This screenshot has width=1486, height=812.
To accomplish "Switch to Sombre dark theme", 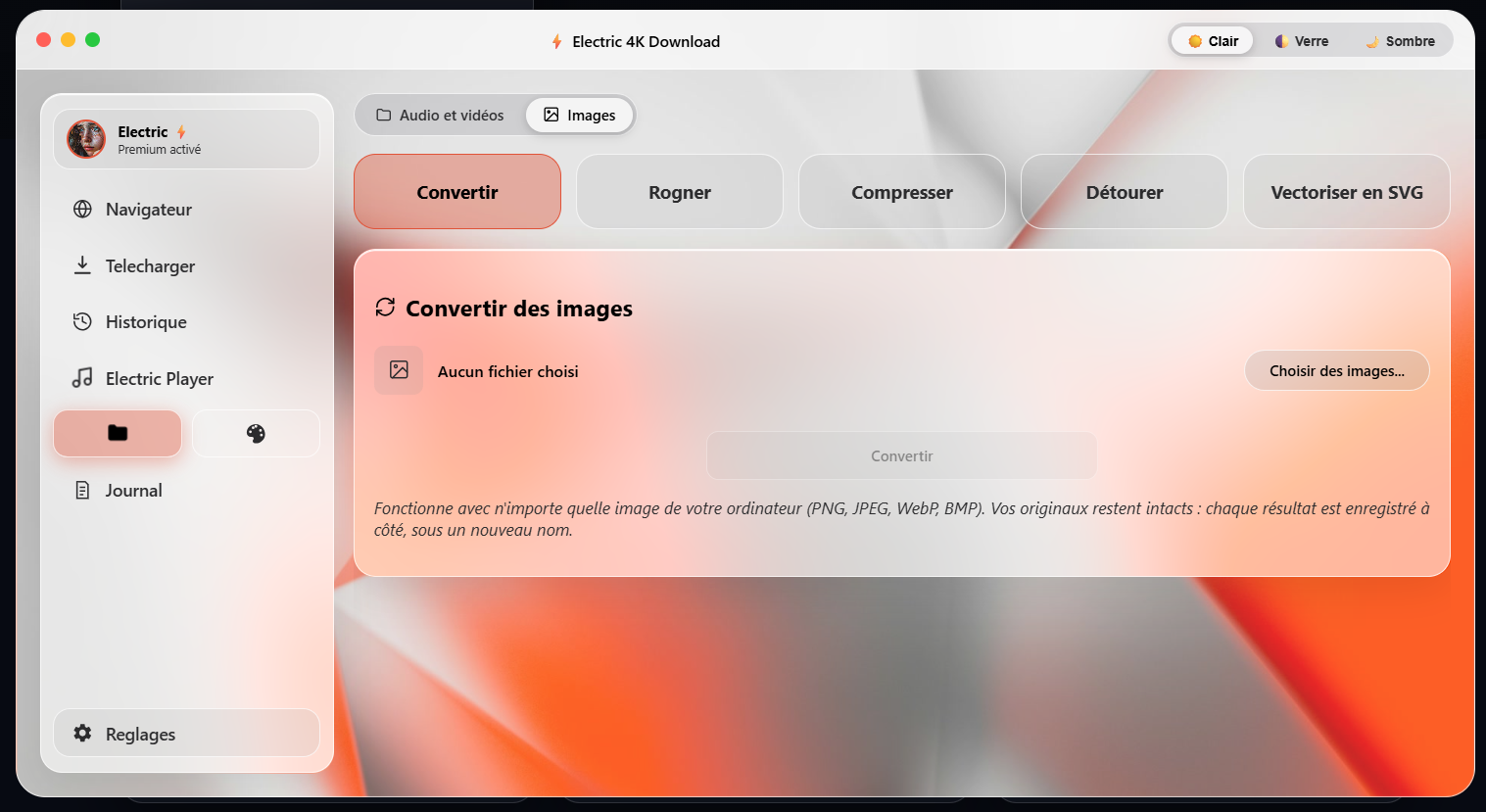I will [1400, 41].
